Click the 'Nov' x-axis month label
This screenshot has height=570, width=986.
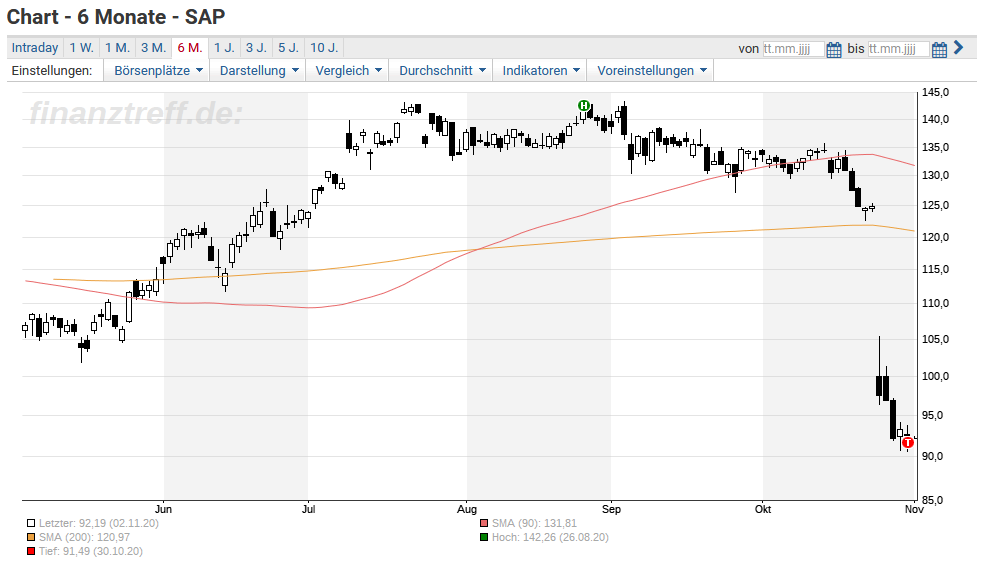(914, 509)
